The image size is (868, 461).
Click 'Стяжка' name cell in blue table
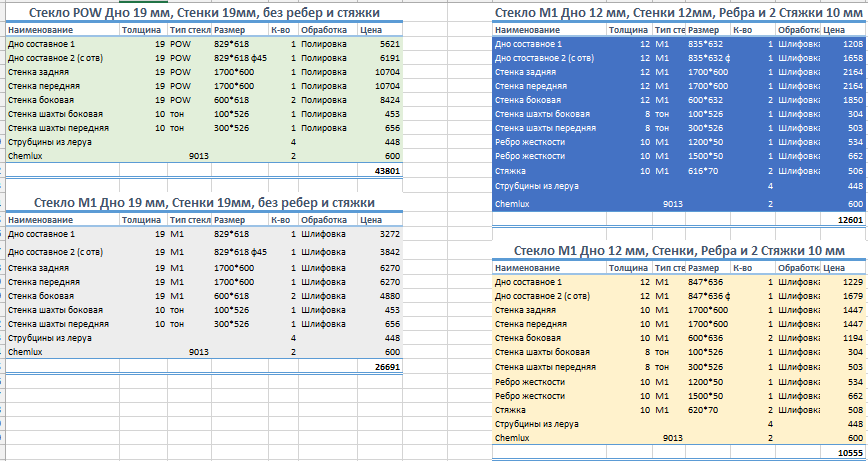click(510, 171)
